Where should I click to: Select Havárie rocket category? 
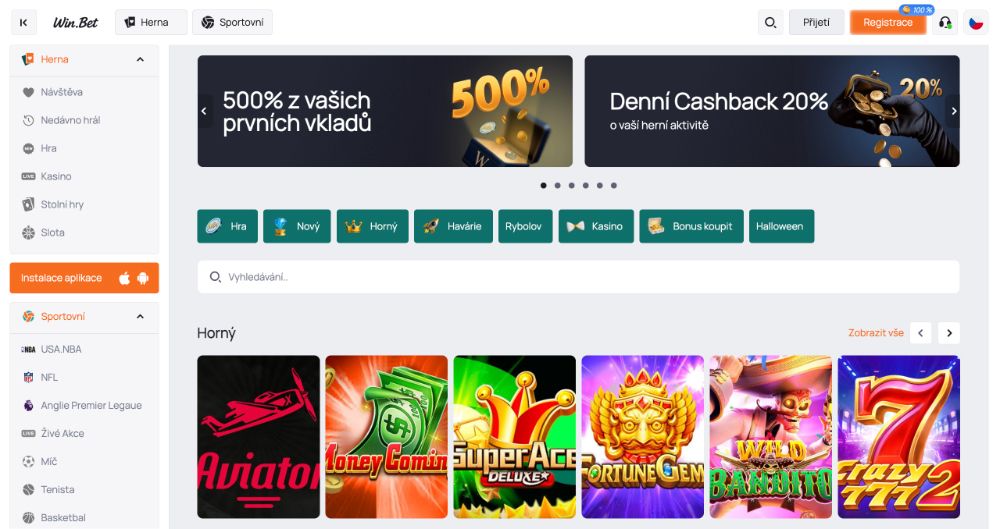[x=453, y=226]
